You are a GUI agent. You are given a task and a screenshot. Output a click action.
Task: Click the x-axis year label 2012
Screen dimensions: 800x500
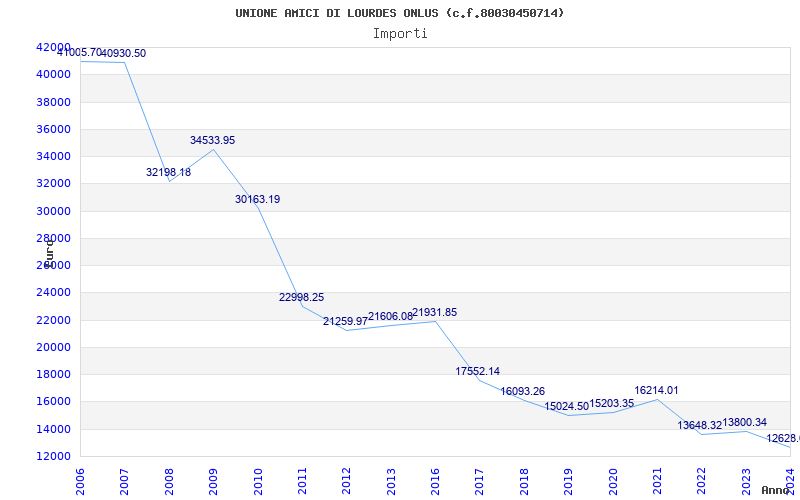(346, 482)
